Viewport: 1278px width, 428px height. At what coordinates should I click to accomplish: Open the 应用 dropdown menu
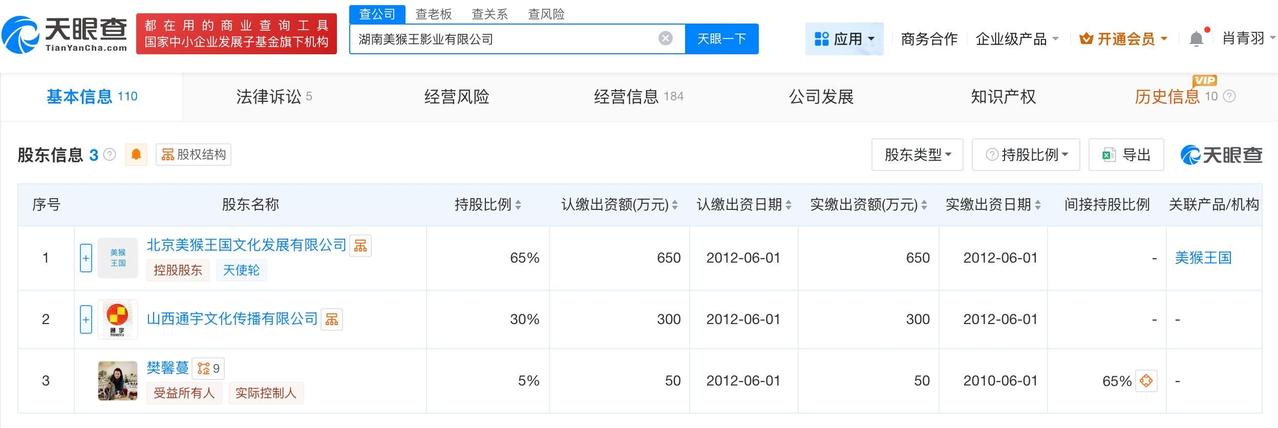click(x=844, y=39)
